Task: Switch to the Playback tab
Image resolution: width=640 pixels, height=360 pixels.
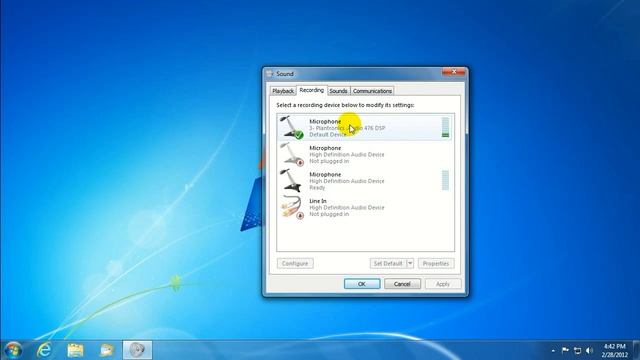Action: pyautogui.click(x=283, y=91)
